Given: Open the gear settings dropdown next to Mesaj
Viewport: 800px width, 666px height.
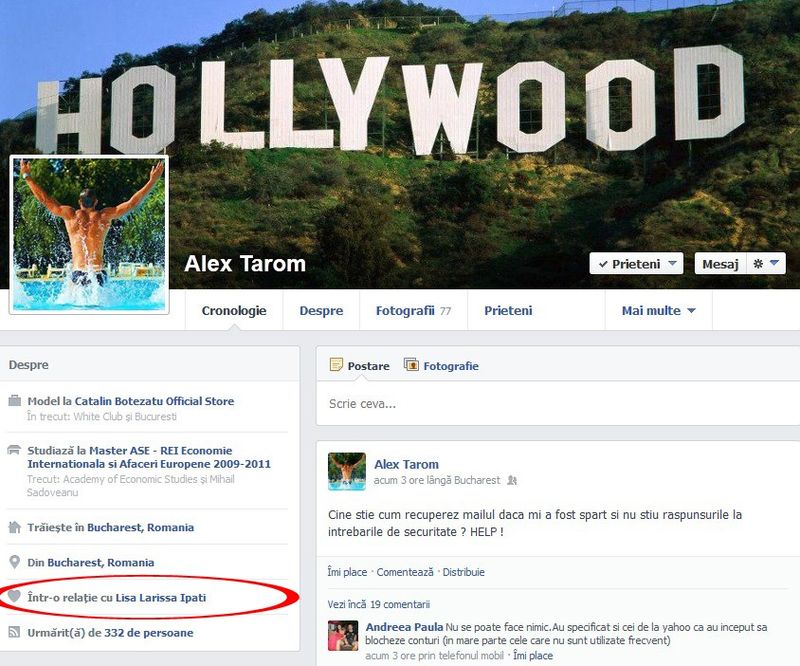Looking at the screenshot, I should 766,264.
